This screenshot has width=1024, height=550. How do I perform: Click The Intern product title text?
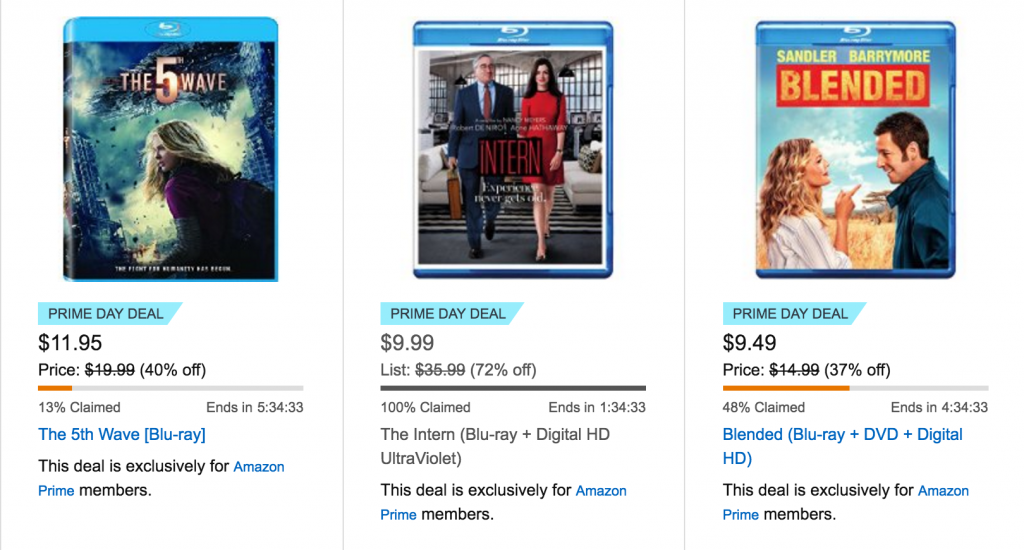tap(495, 446)
